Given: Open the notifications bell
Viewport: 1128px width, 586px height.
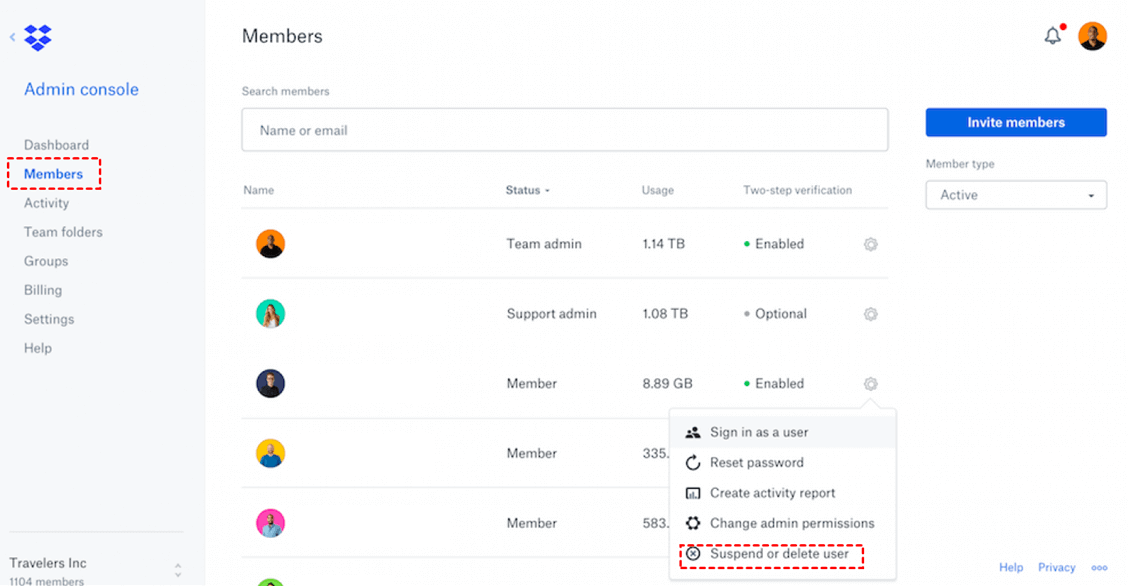Looking at the screenshot, I should pyautogui.click(x=1053, y=37).
